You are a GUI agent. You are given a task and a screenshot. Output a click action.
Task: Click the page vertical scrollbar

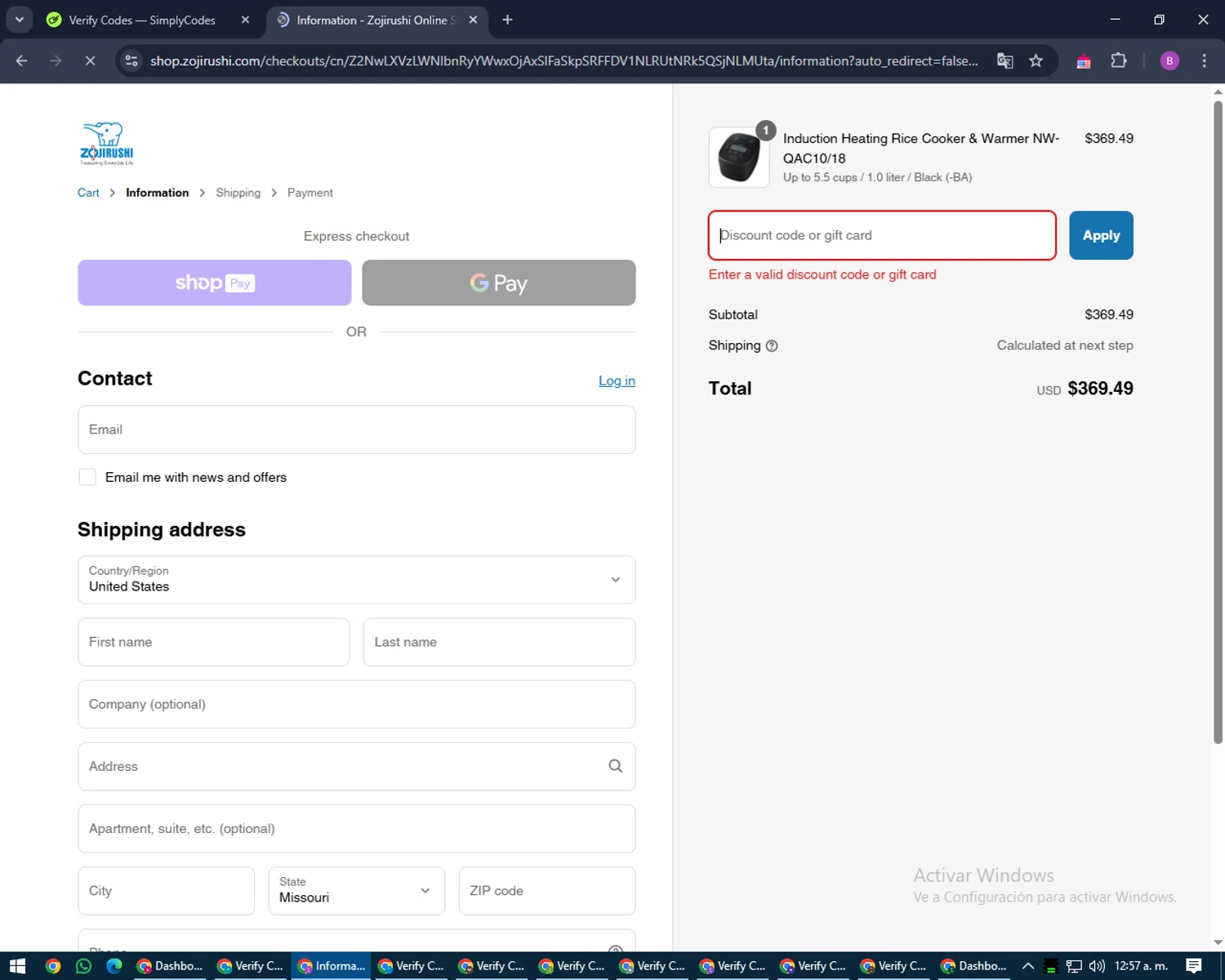(1218, 421)
